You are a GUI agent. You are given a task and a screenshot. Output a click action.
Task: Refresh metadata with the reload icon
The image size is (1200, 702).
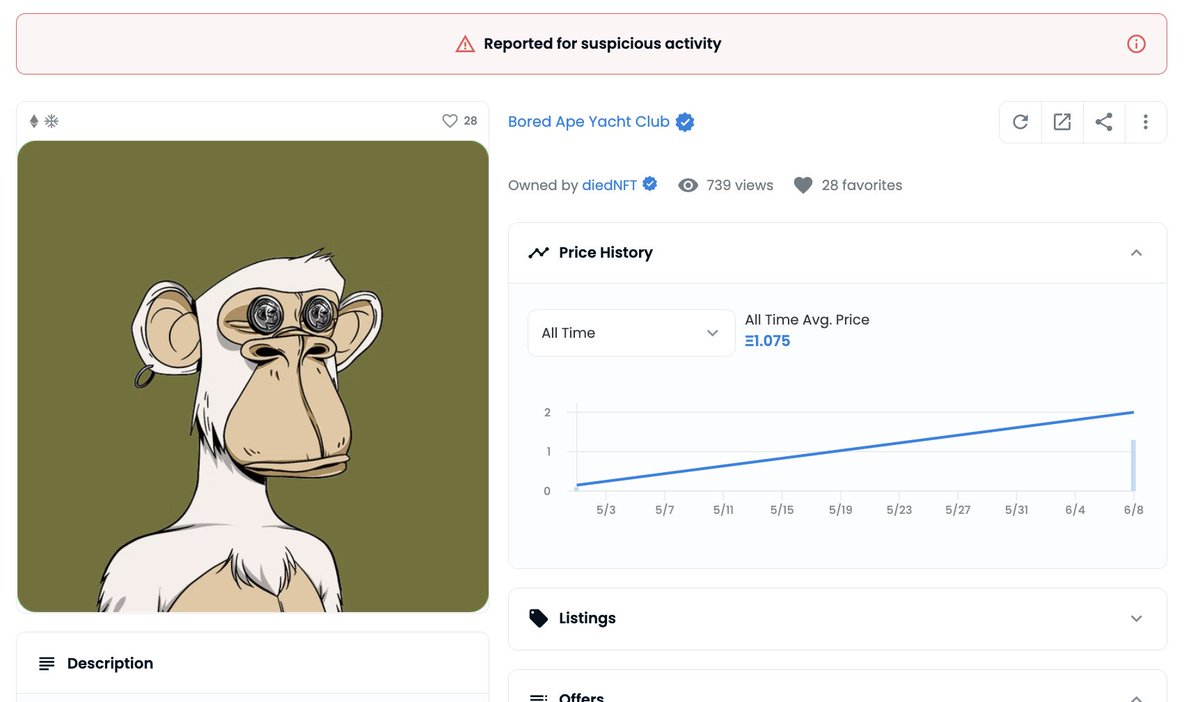coord(1020,122)
